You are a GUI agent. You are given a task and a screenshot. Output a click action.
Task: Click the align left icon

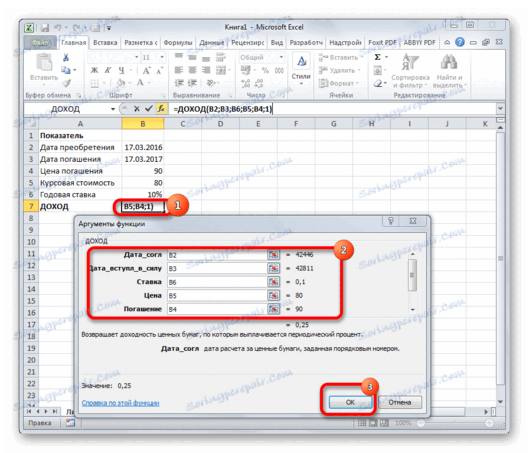[x=178, y=70]
